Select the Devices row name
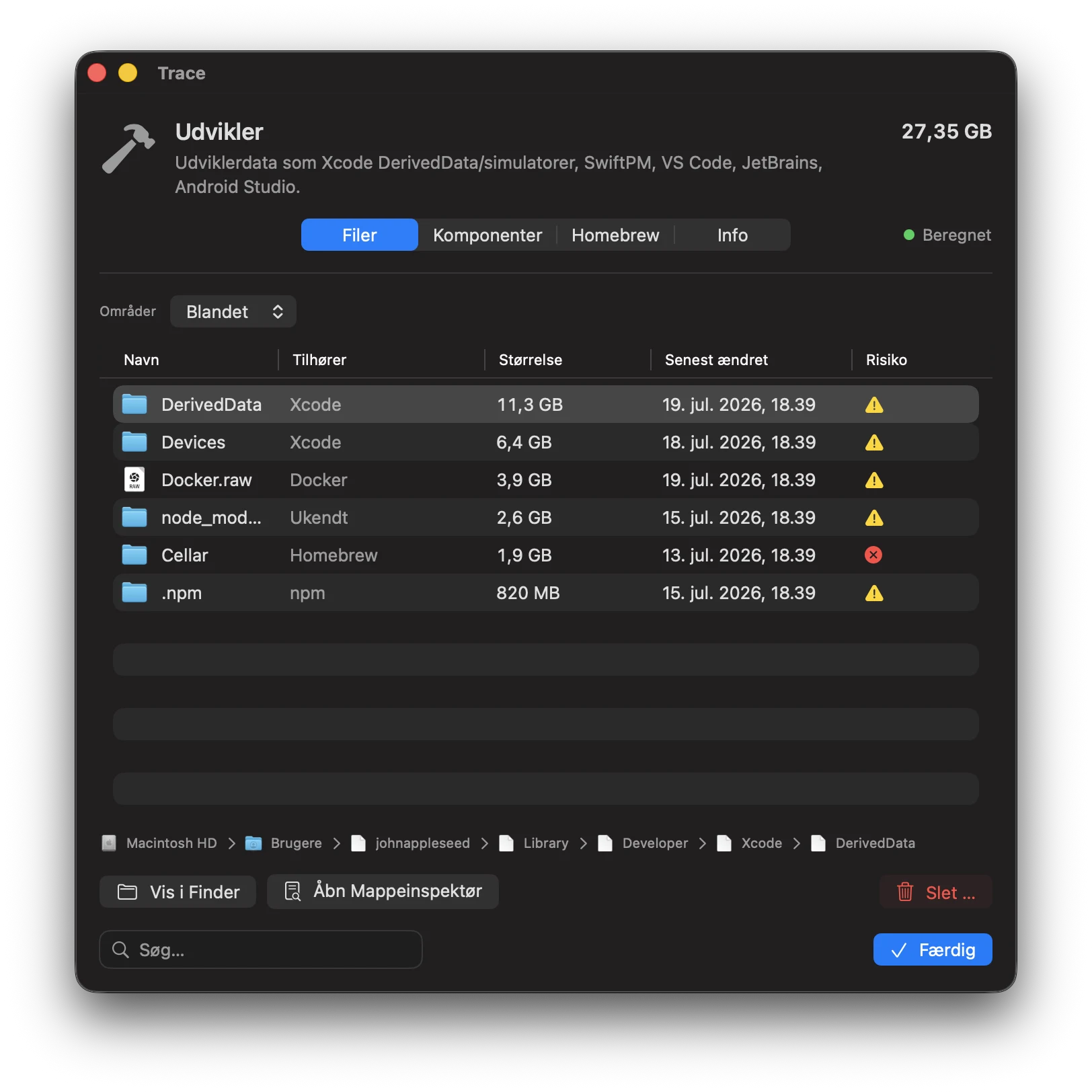Screen dimensions: 1092x1092 coord(193,442)
